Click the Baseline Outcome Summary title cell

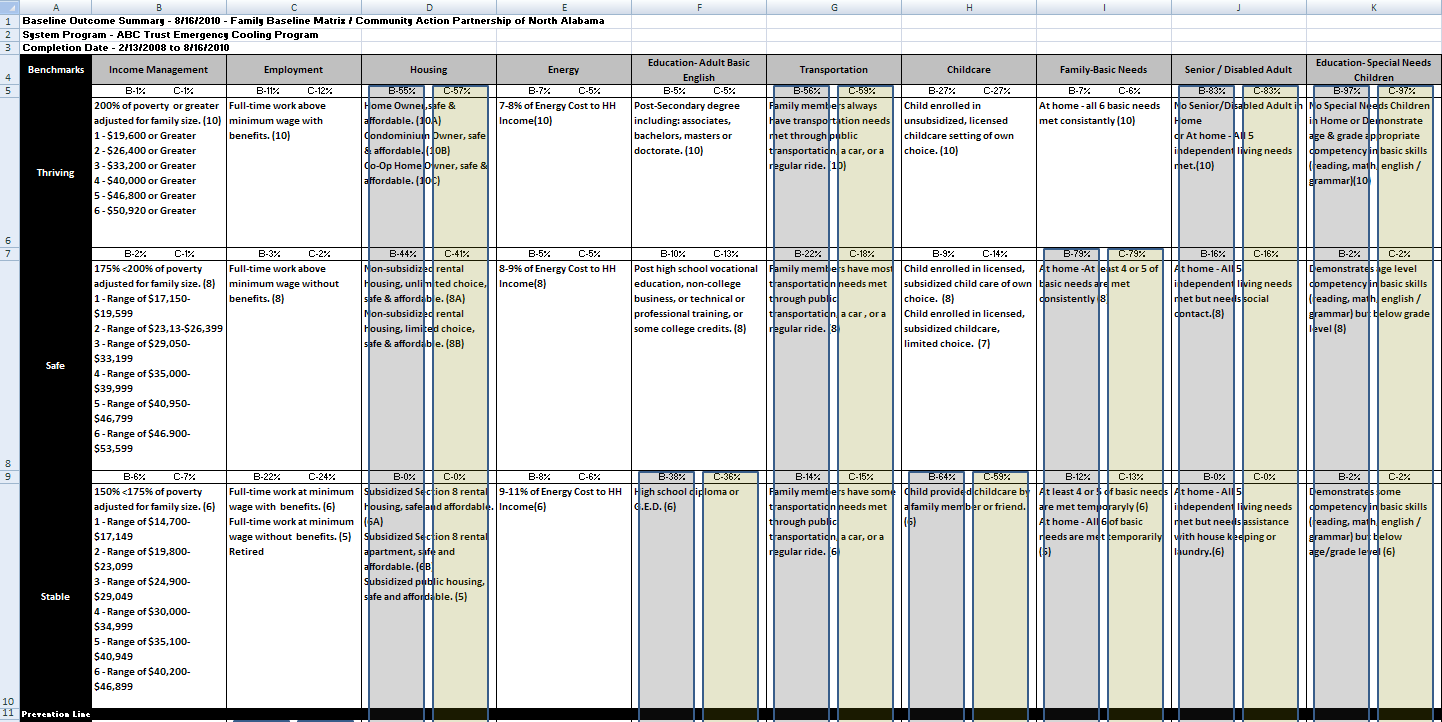[x=312, y=20]
